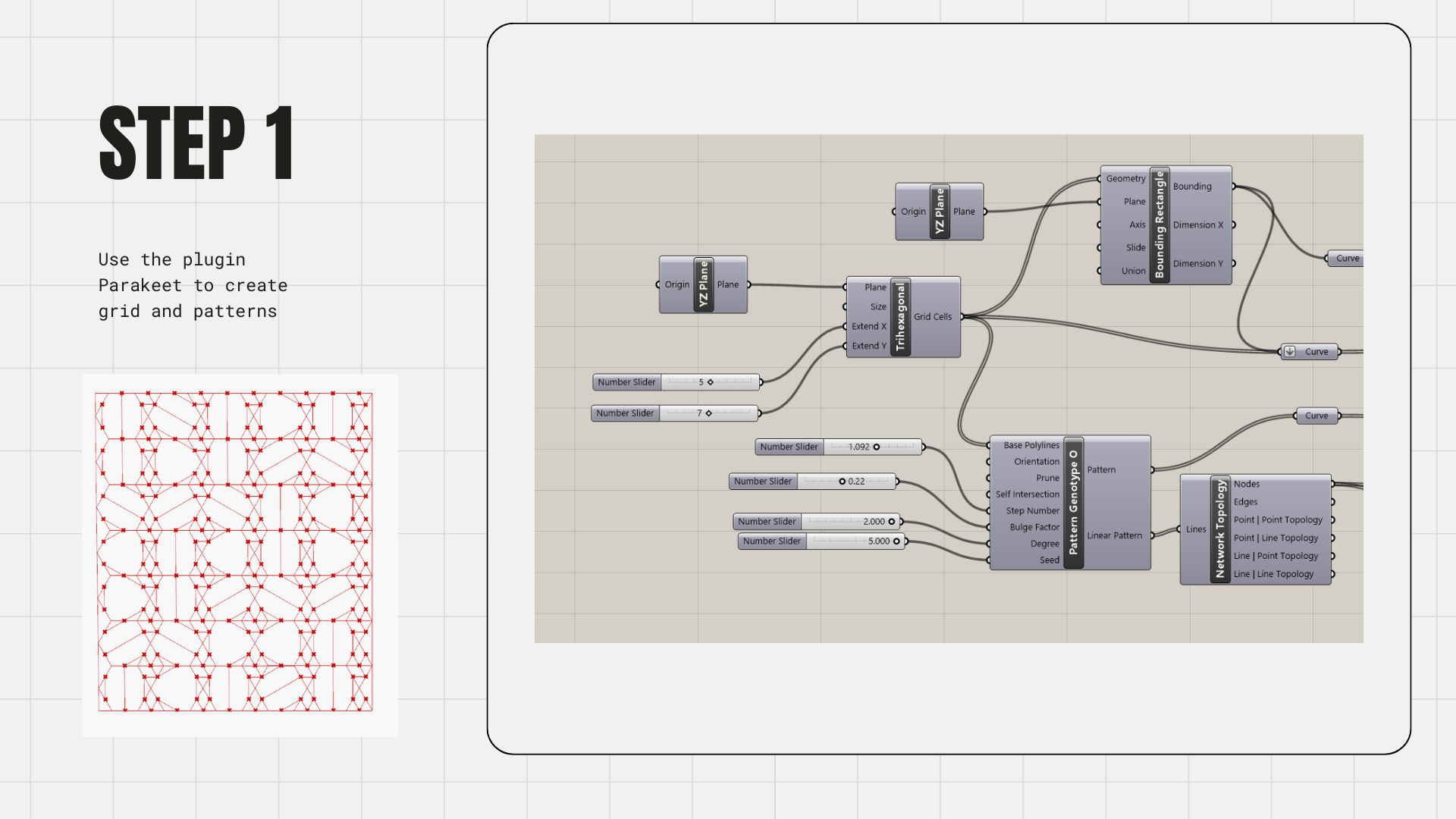Click the YZ Plane feeding Bounding Rectangle
The width and height of the screenshot is (1456, 819).
click(940, 212)
